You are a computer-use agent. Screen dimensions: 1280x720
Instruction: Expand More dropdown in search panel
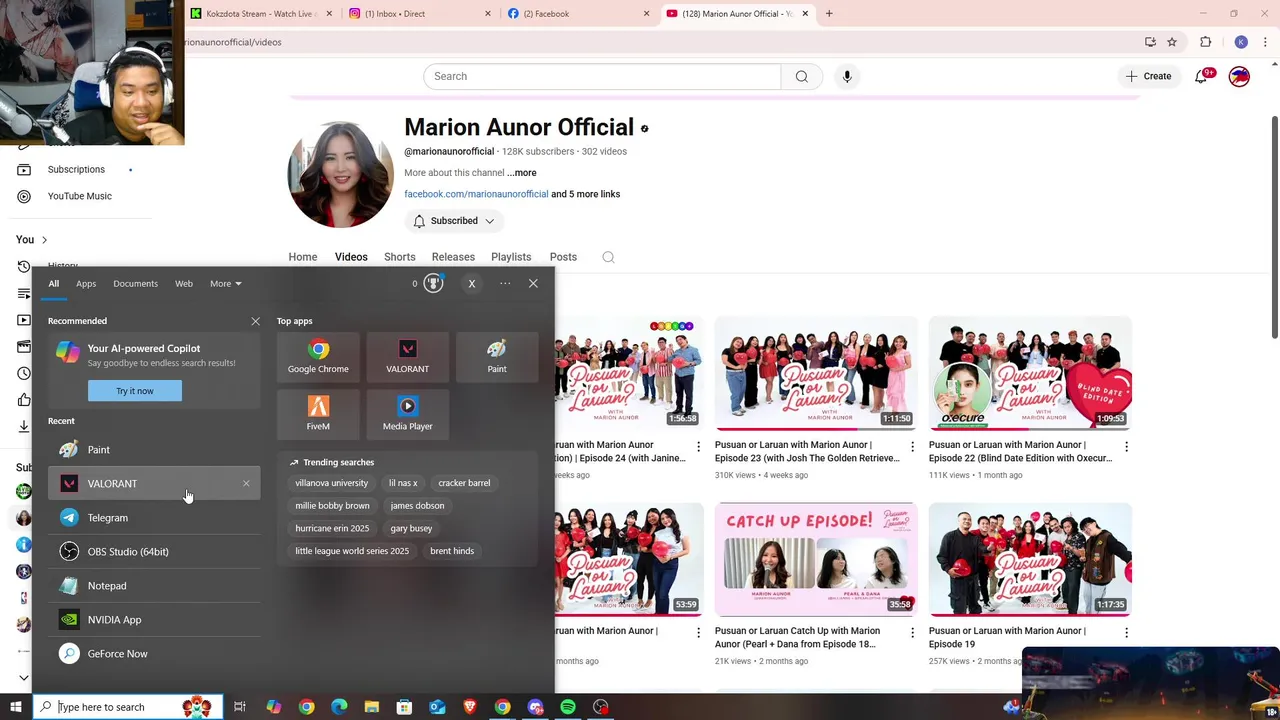(225, 284)
